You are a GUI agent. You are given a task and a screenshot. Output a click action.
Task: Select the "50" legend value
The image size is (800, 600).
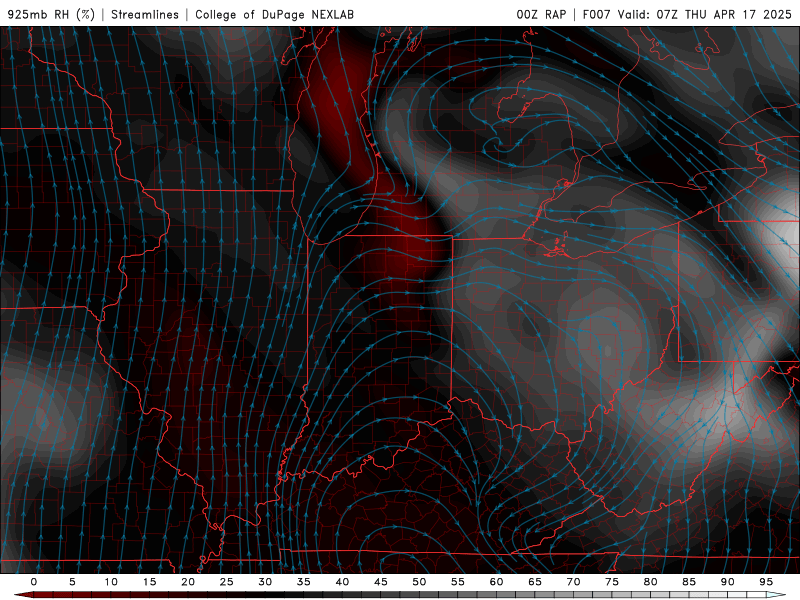point(419,582)
